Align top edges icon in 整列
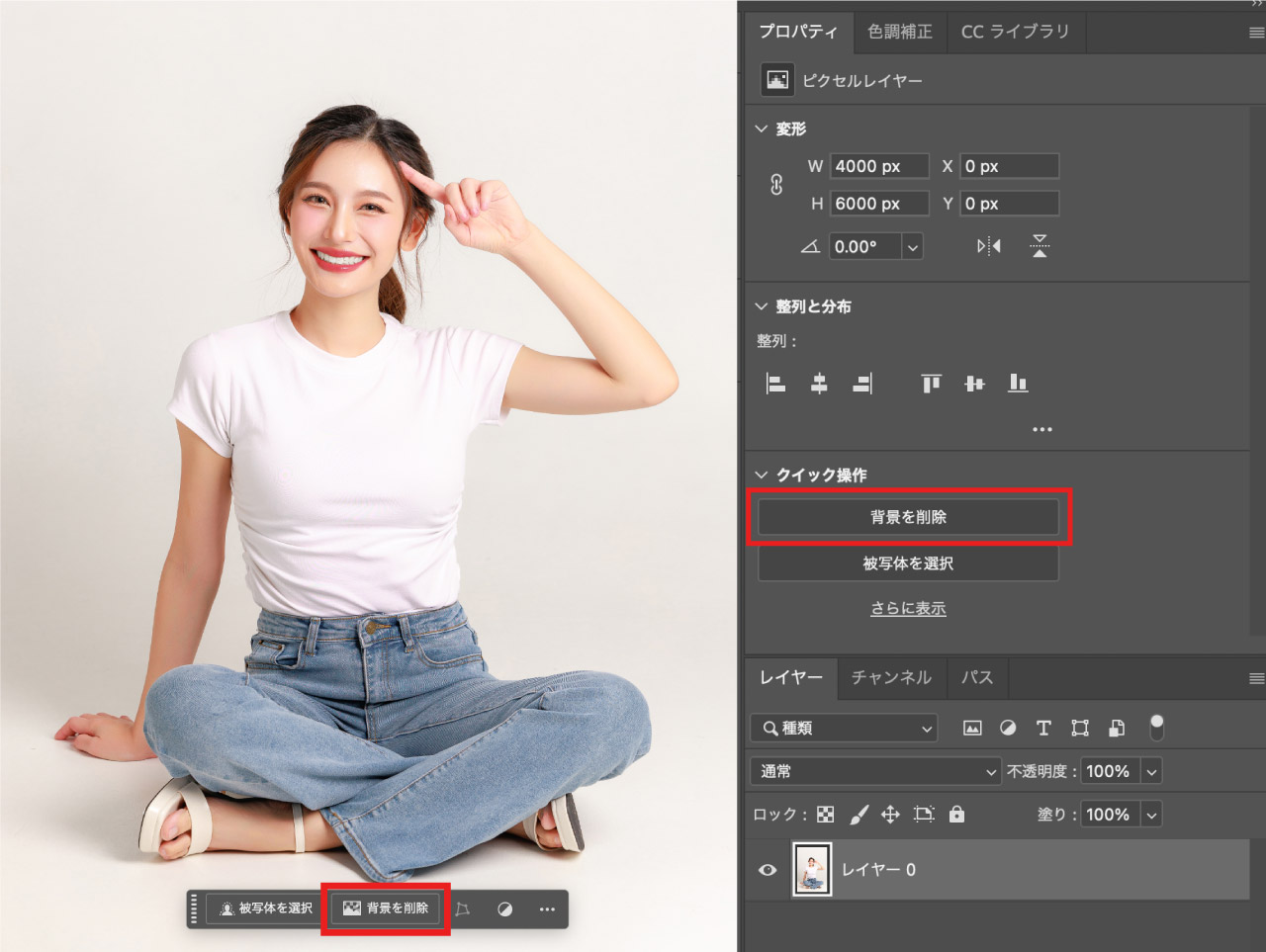This screenshot has height=952, width=1266. click(931, 384)
